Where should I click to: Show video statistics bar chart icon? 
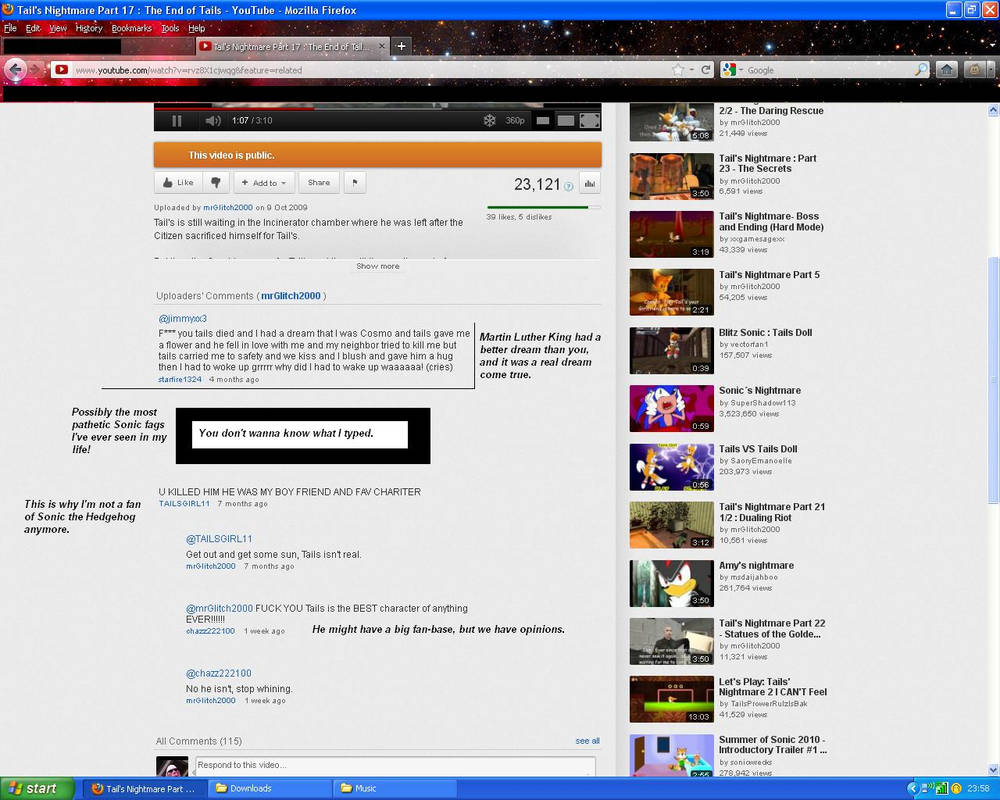590,184
